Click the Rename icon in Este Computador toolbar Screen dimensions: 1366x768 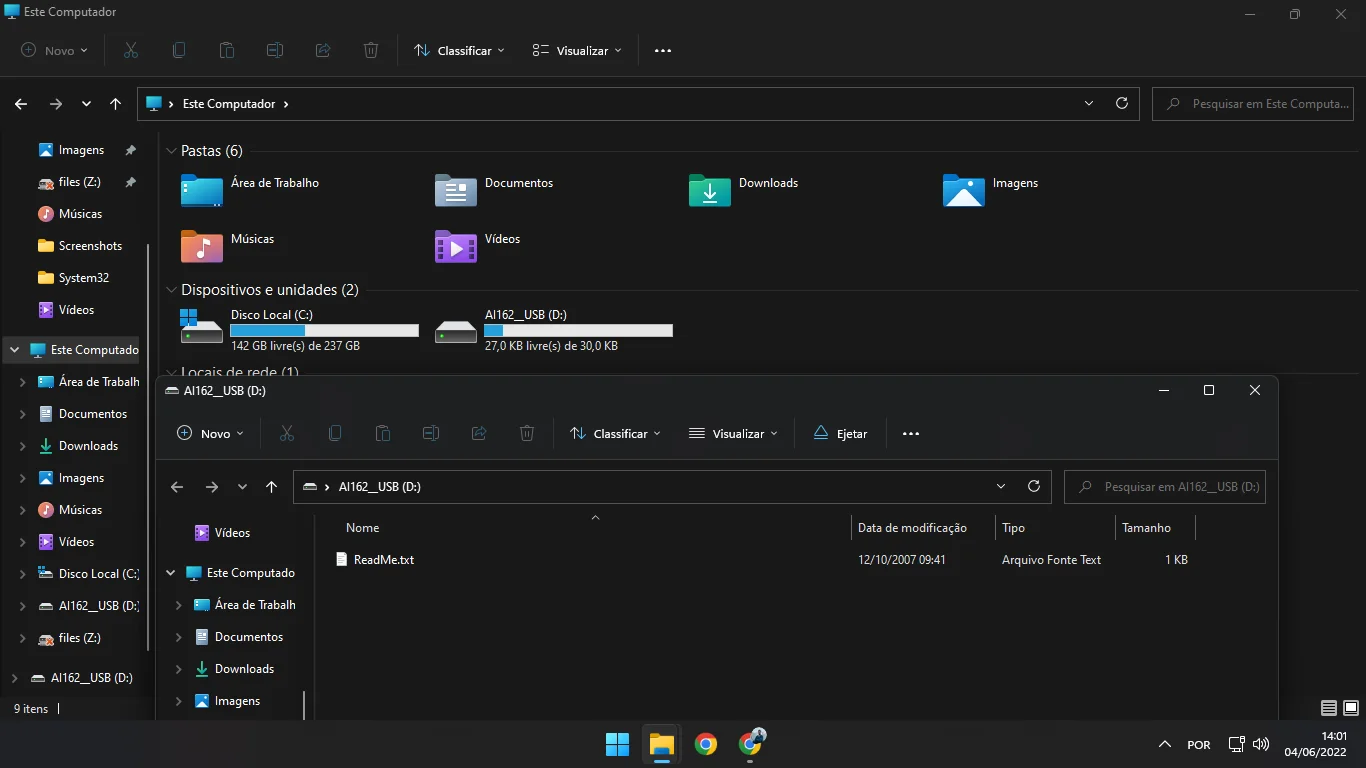(275, 50)
